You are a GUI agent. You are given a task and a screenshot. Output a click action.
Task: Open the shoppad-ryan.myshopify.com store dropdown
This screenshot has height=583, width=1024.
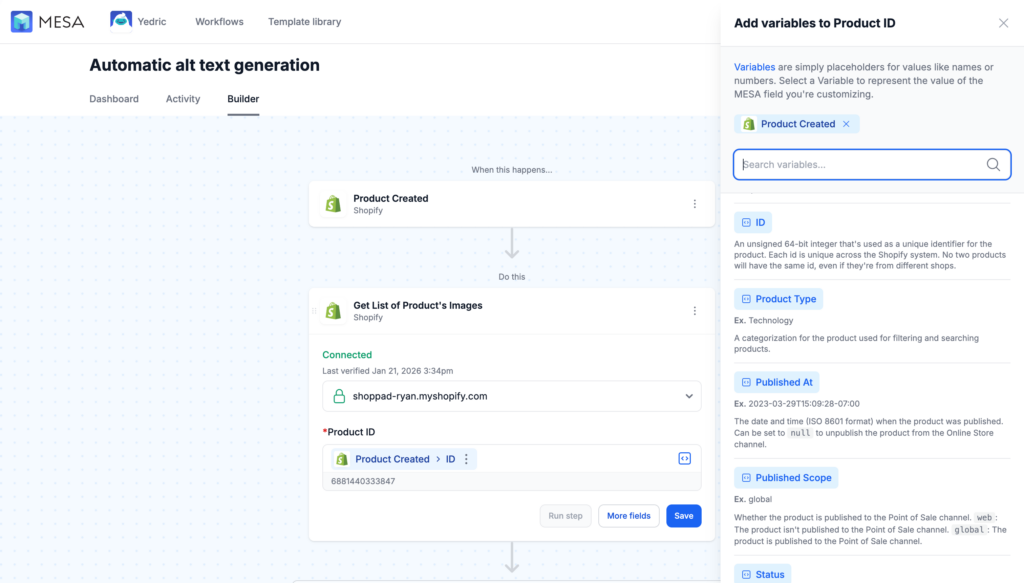689,396
